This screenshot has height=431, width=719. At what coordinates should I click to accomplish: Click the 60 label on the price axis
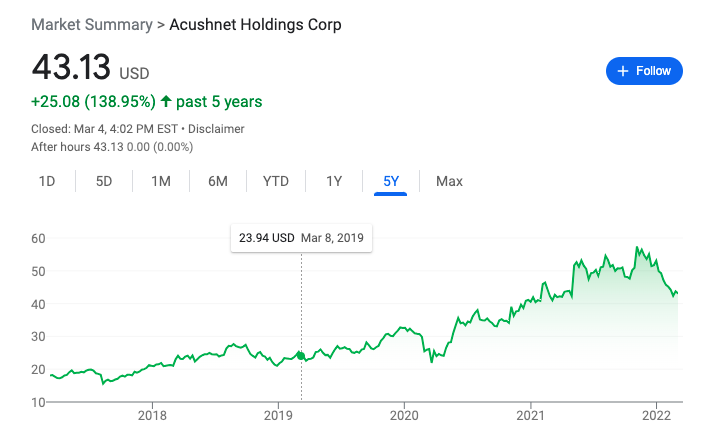coord(39,238)
